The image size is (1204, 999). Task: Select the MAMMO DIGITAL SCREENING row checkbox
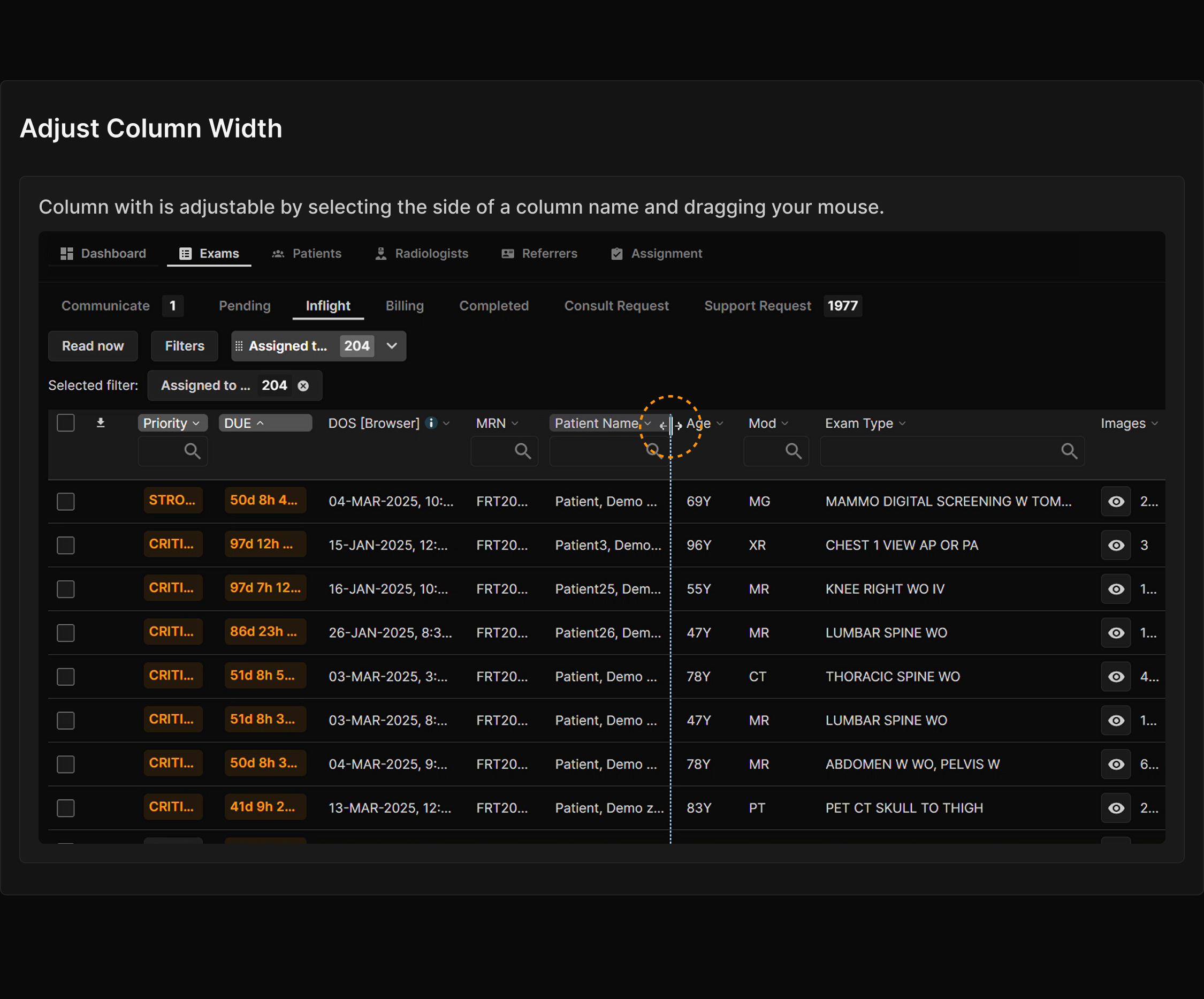tap(66, 502)
